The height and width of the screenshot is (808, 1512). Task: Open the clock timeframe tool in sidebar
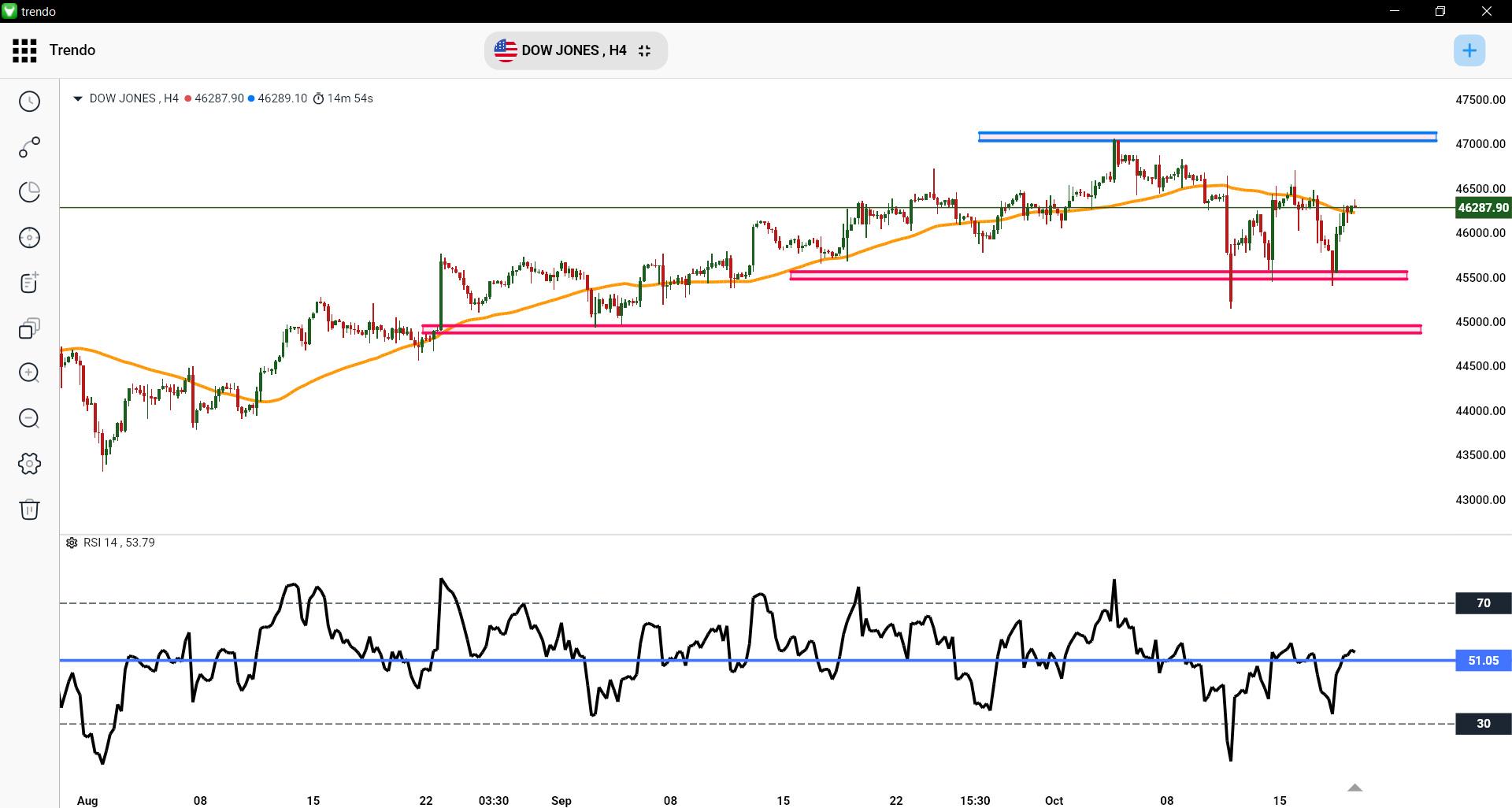point(29,102)
